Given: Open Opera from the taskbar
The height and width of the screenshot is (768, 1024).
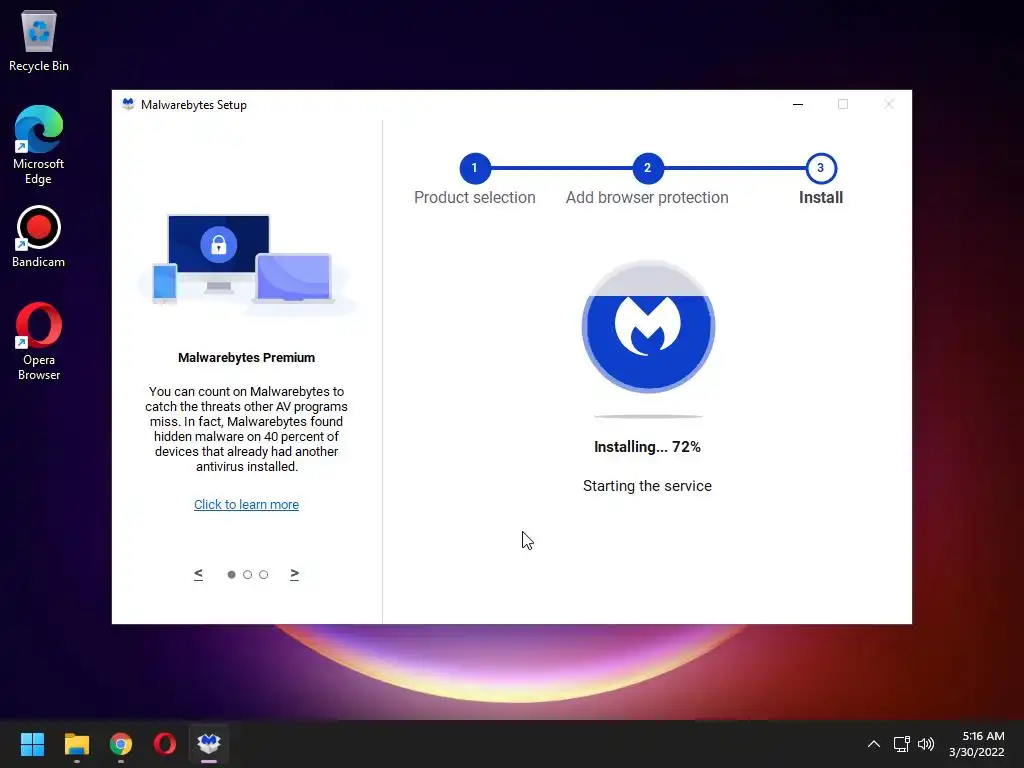Looking at the screenshot, I should (165, 744).
